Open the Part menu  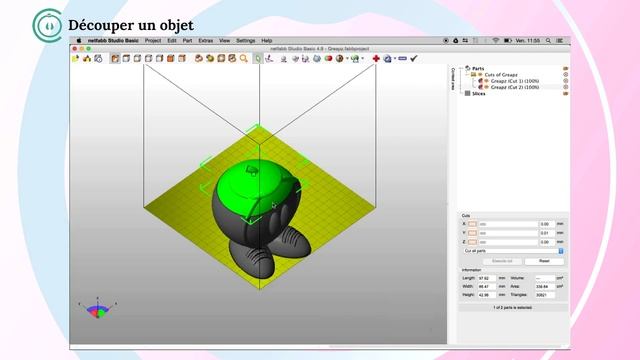(187, 41)
